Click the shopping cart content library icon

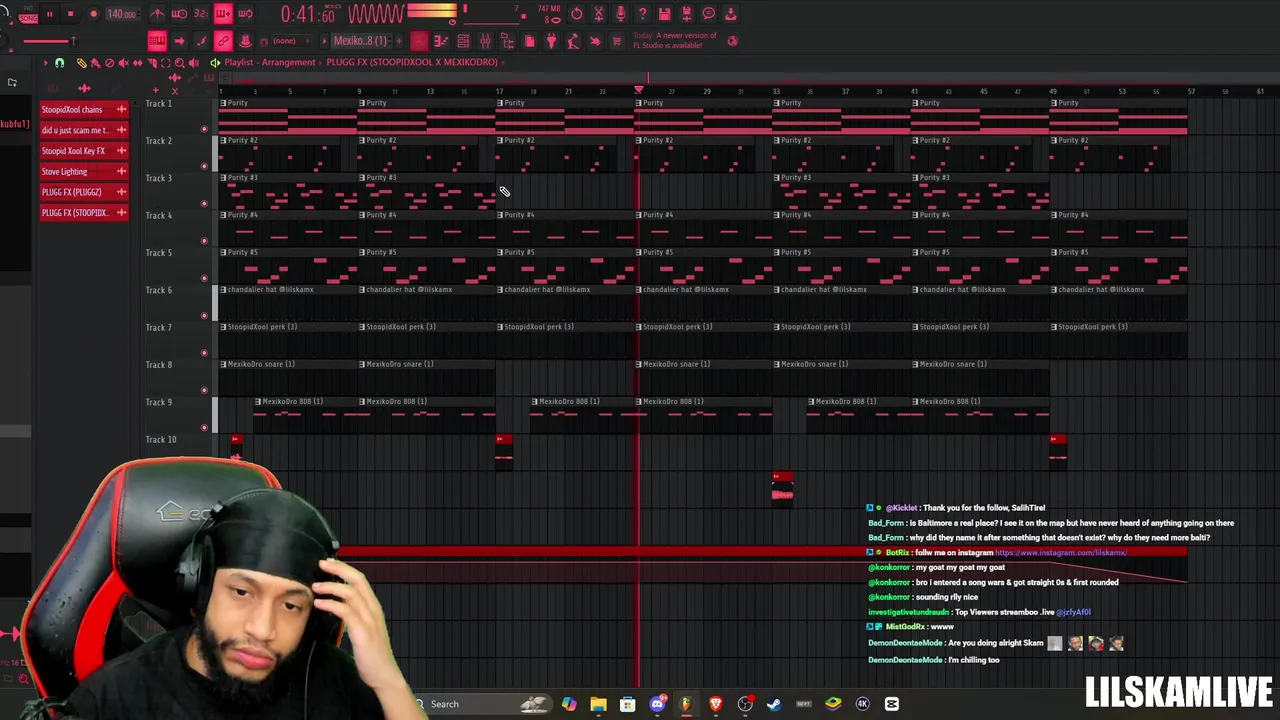pyautogui.click(x=617, y=41)
